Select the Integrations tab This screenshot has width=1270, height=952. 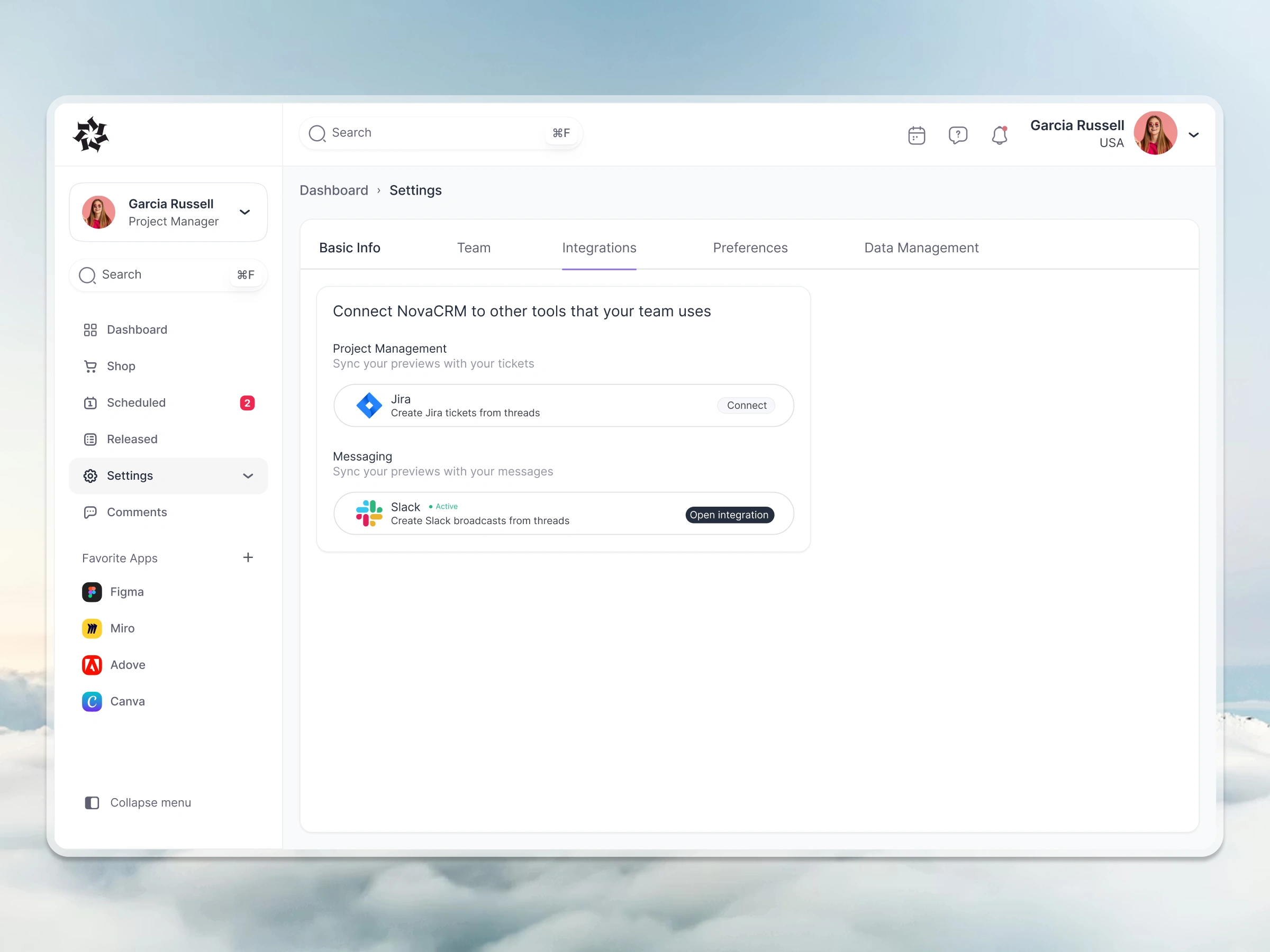coord(599,248)
